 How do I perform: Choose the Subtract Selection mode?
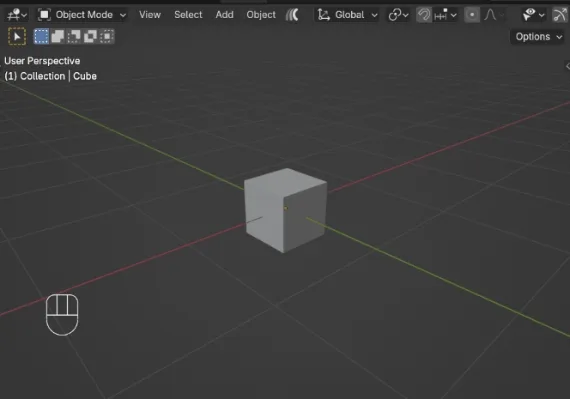coord(74,36)
